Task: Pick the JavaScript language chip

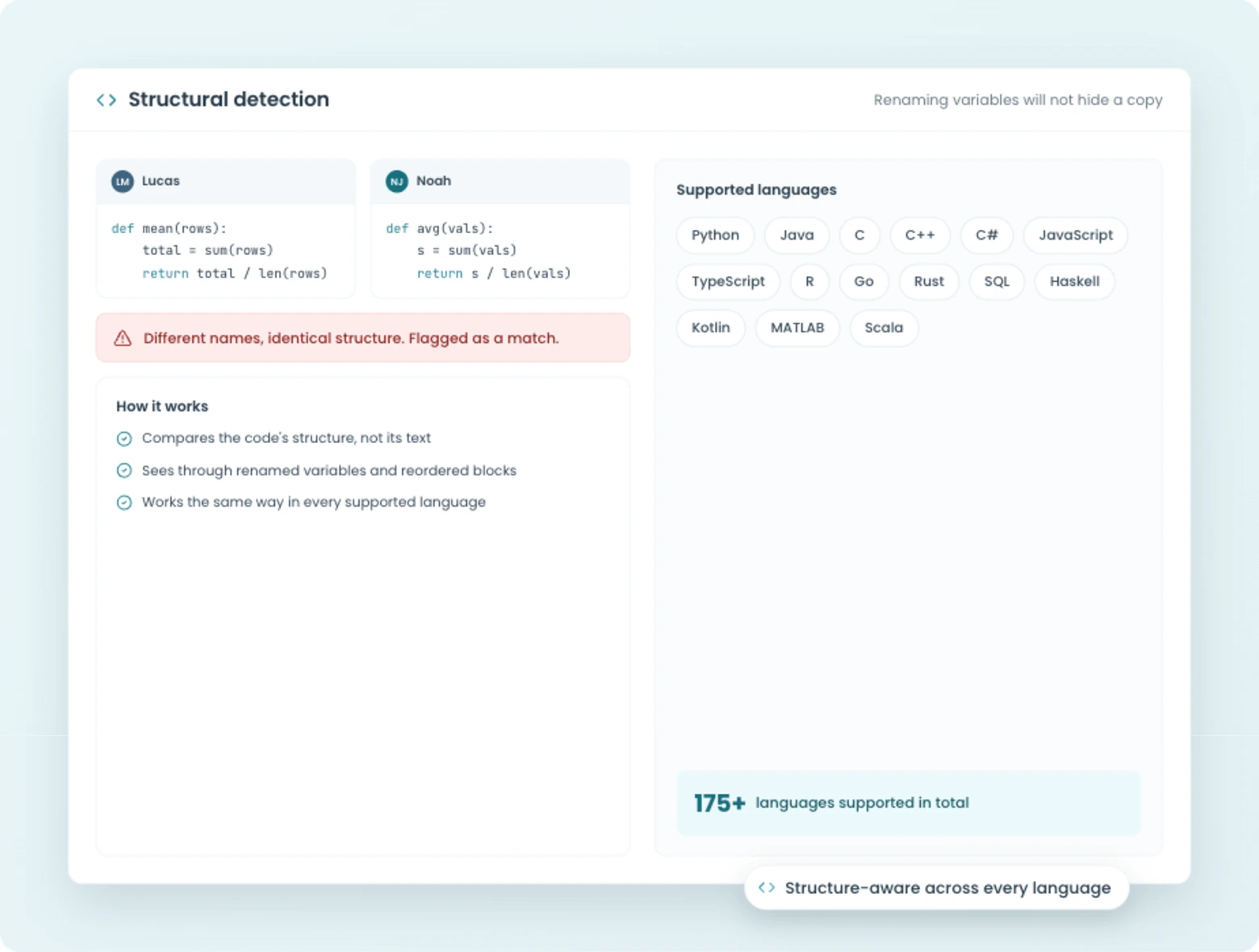Action: [1075, 236]
